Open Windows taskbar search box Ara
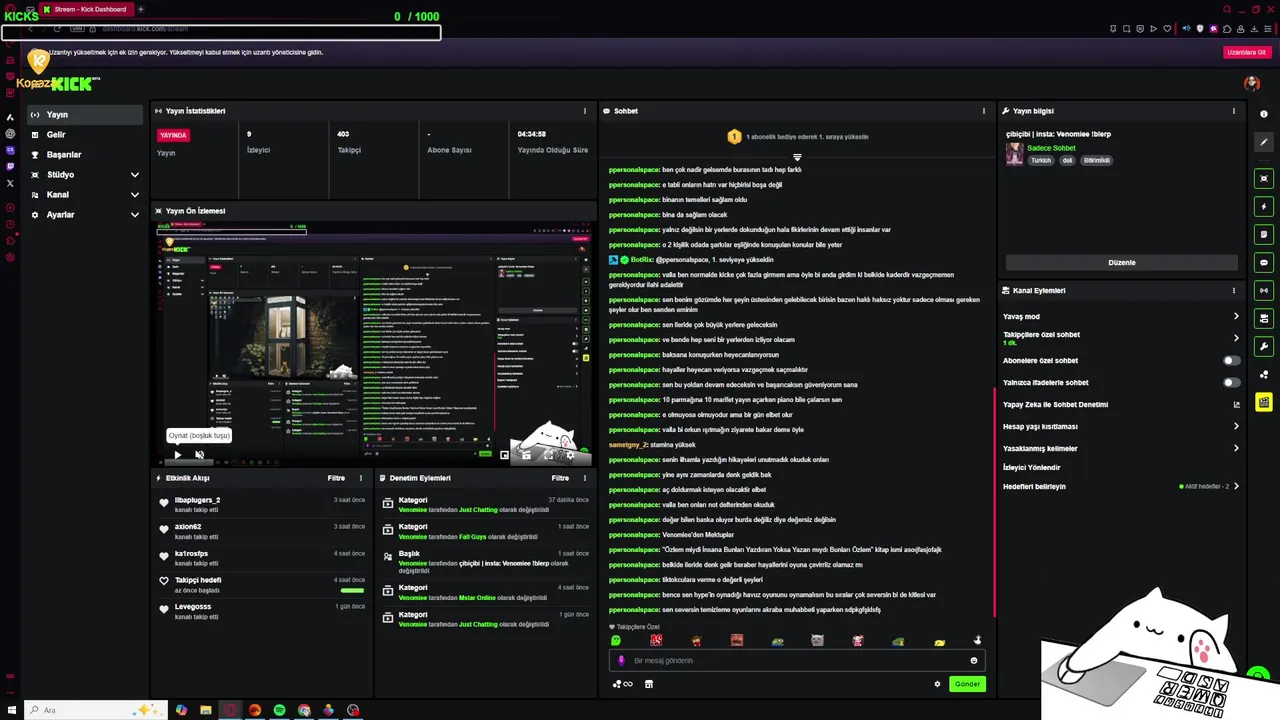Image resolution: width=1280 pixels, height=720 pixels. tap(94, 710)
